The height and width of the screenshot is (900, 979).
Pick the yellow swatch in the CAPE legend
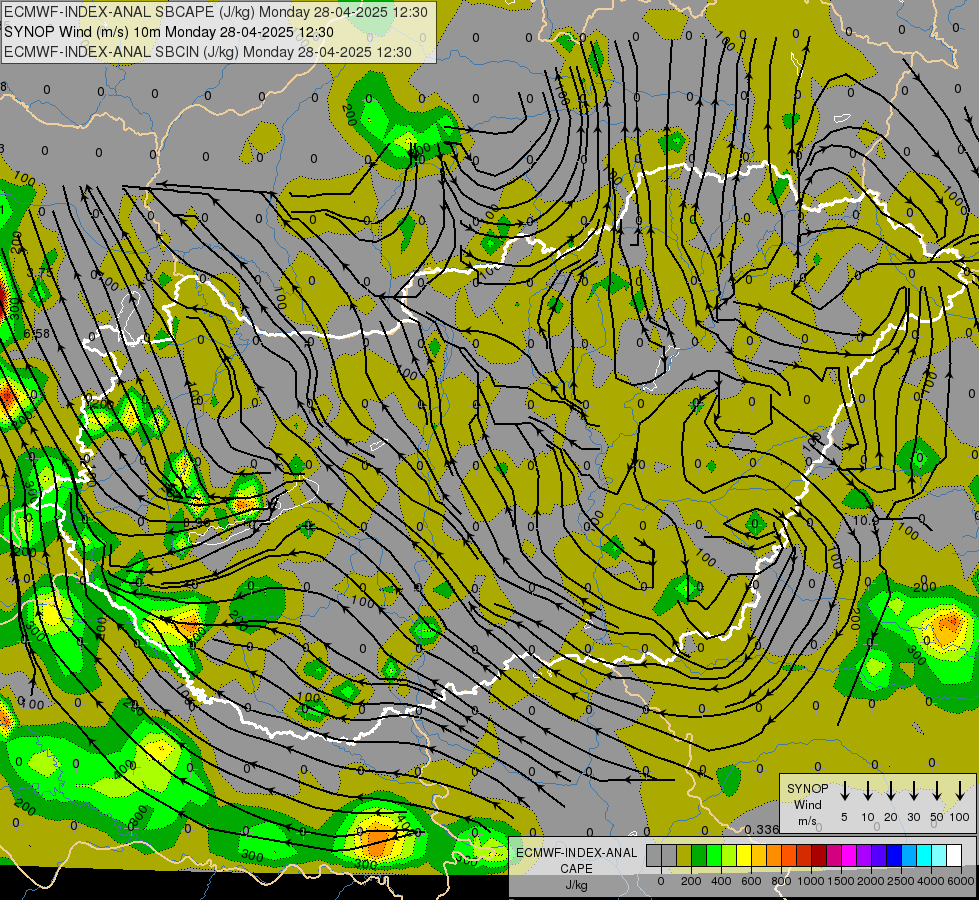click(744, 855)
